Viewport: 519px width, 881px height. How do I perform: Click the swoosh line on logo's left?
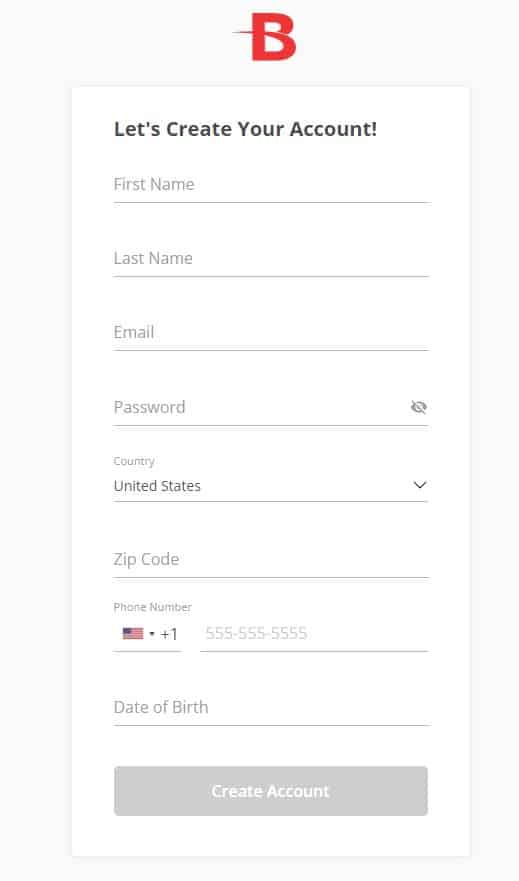(x=243, y=33)
